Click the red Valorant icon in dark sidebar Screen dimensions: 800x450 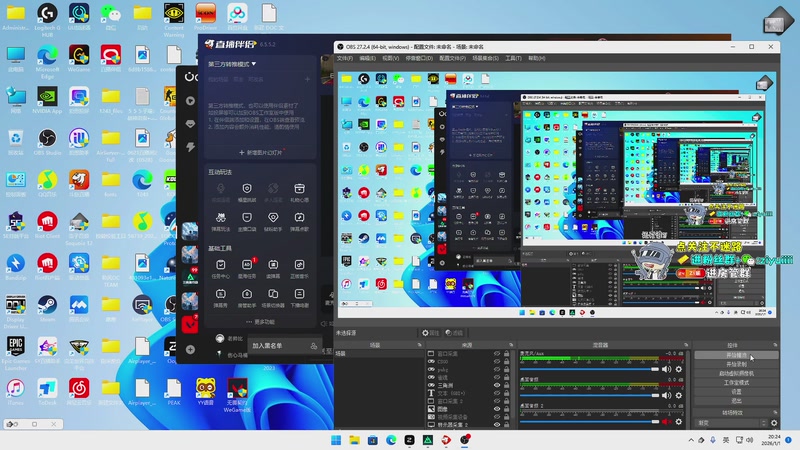point(190,324)
